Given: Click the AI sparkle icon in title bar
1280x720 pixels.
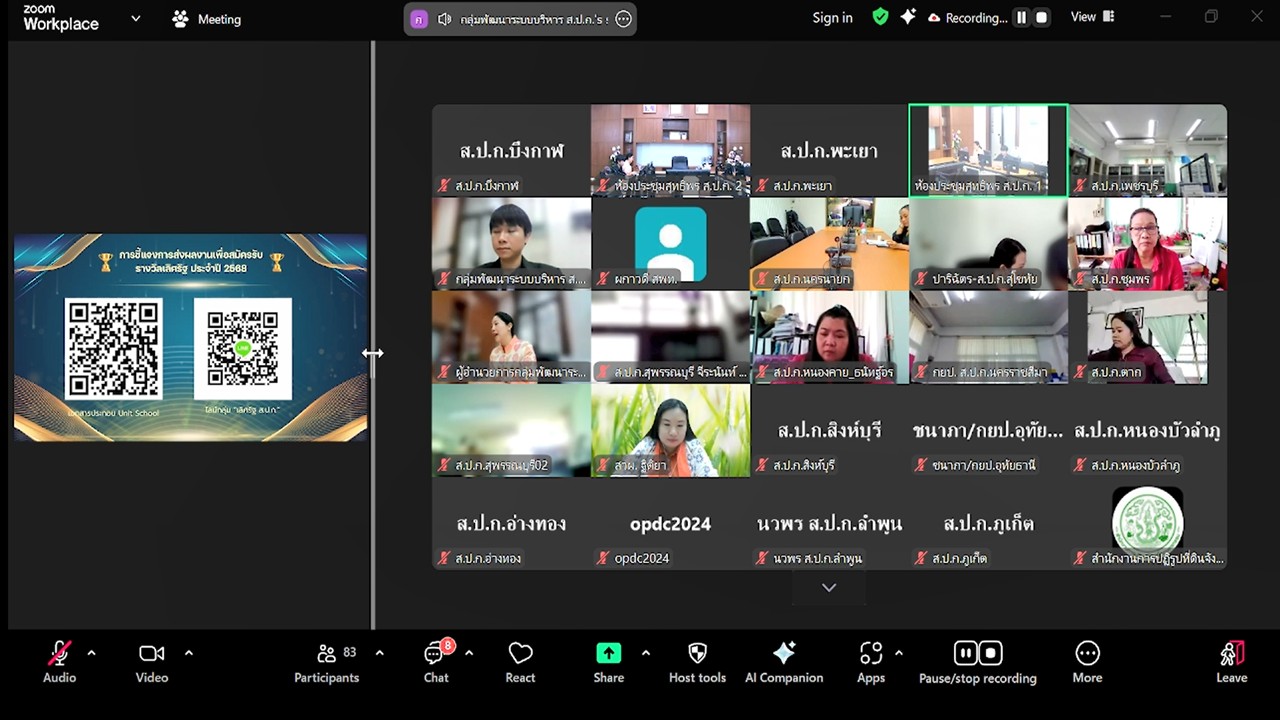Looking at the screenshot, I should 908,17.
